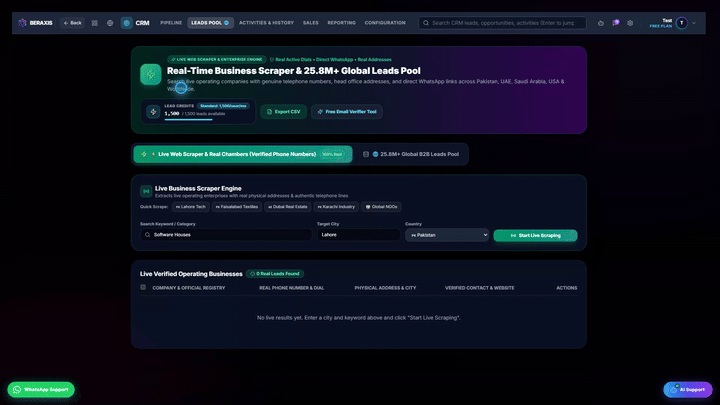The image size is (720, 405).
Task: Go to Activities & History tab
Action: click(x=266, y=23)
